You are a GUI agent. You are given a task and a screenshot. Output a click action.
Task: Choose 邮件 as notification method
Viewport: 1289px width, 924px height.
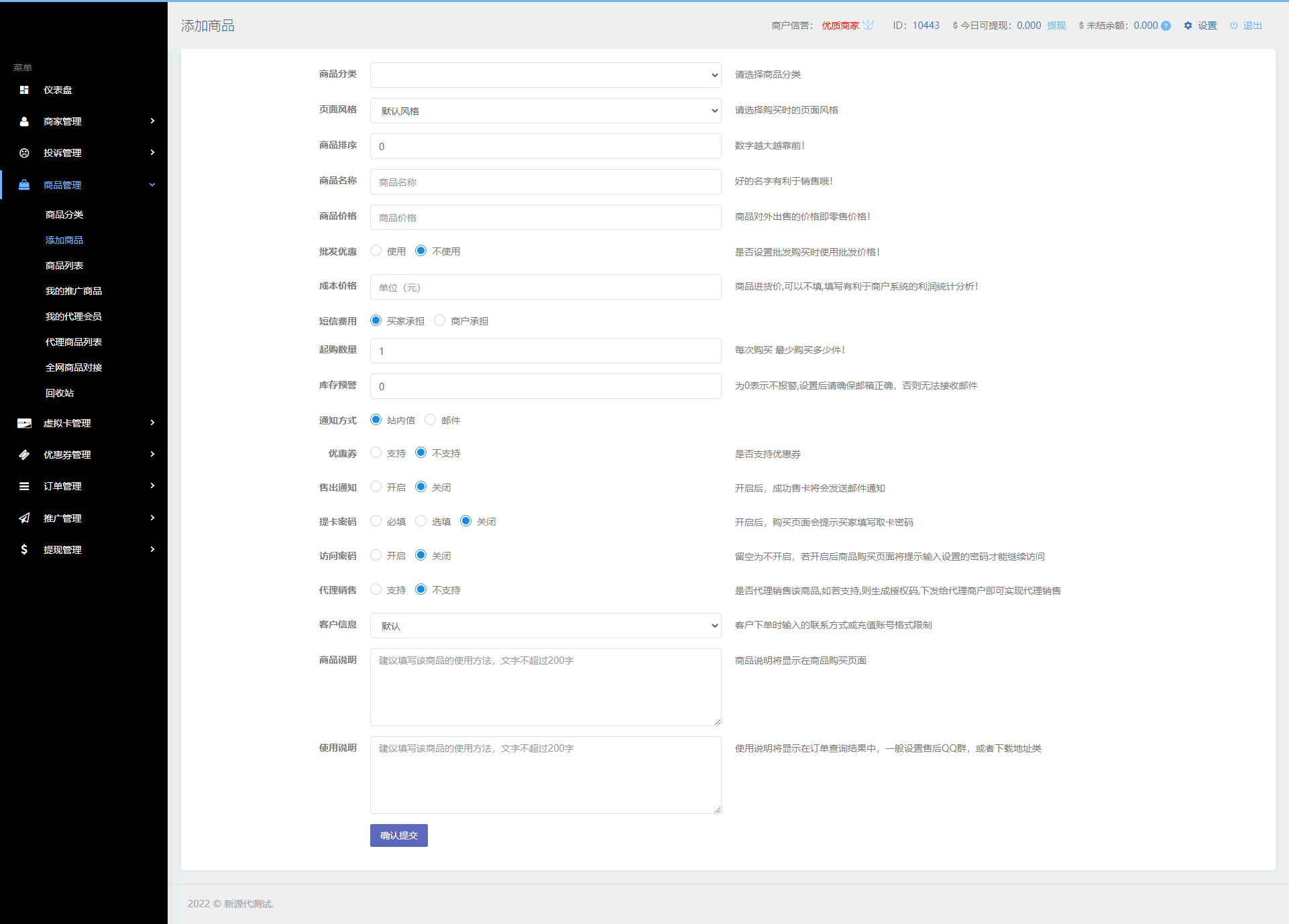pyautogui.click(x=431, y=420)
